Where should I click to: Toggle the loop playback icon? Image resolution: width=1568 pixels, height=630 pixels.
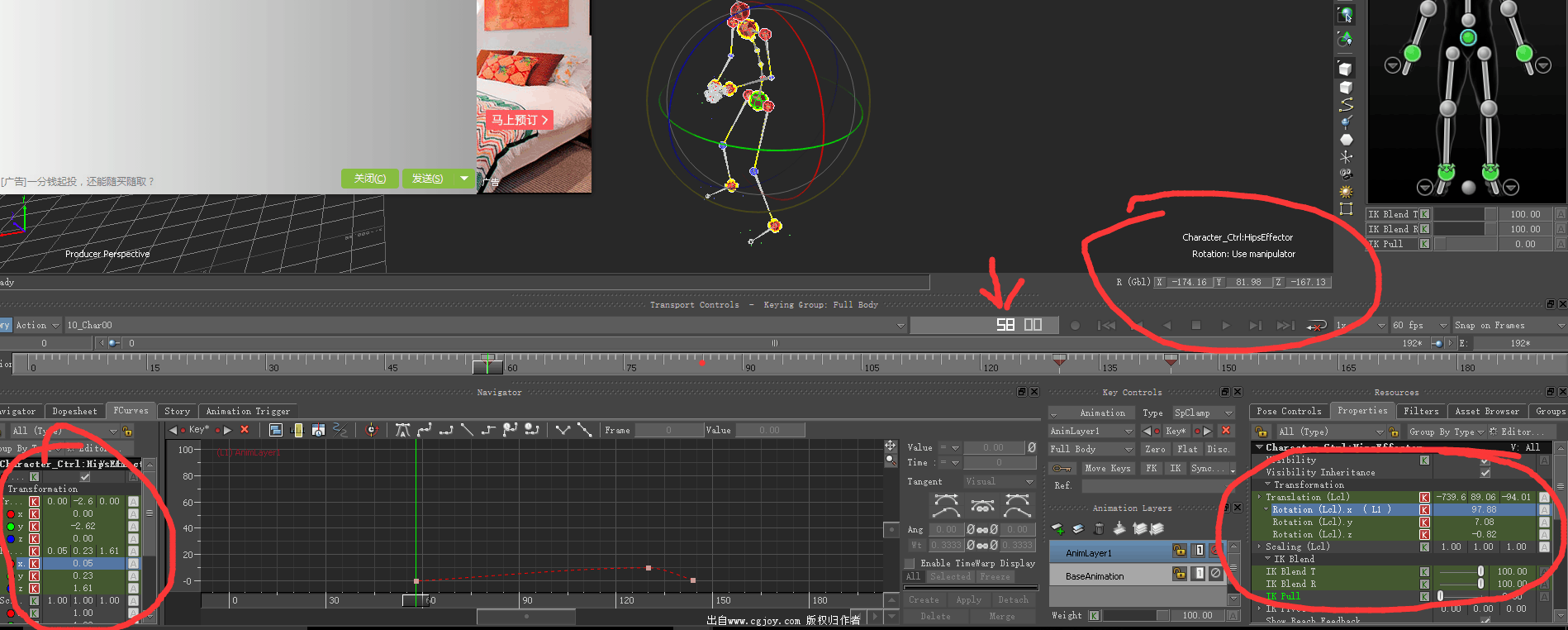tap(1316, 326)
